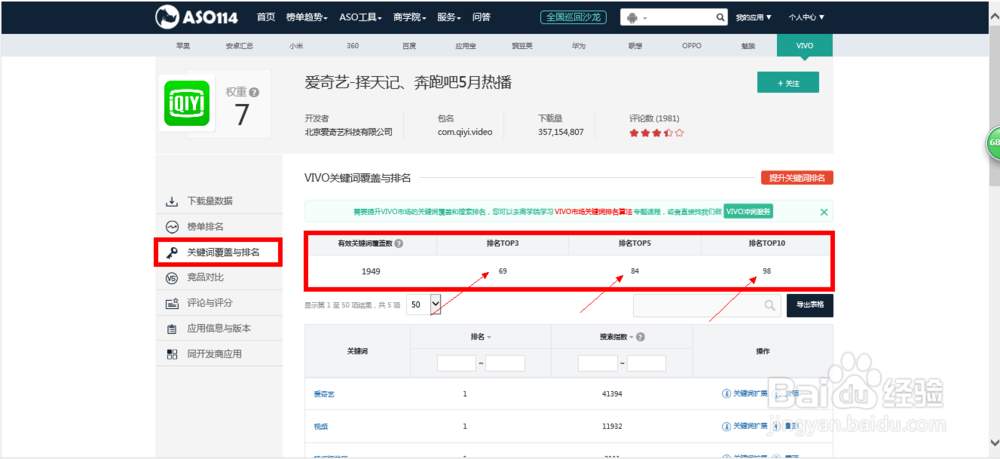The image size is (1000, 459).
Task: Click the VS icon beside 竞品对比
Action: click(x=172, y=278)
